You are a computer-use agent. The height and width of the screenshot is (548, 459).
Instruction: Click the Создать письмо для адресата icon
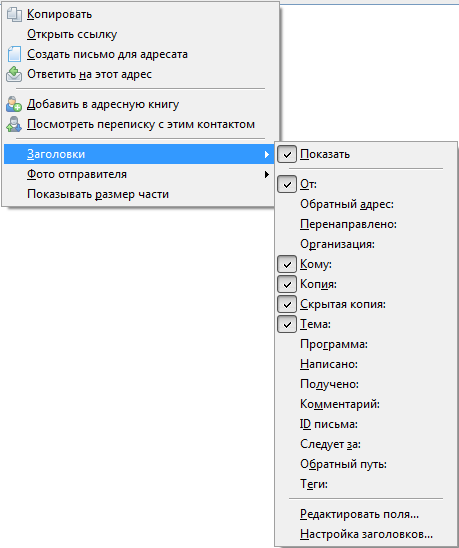(14, 54)
